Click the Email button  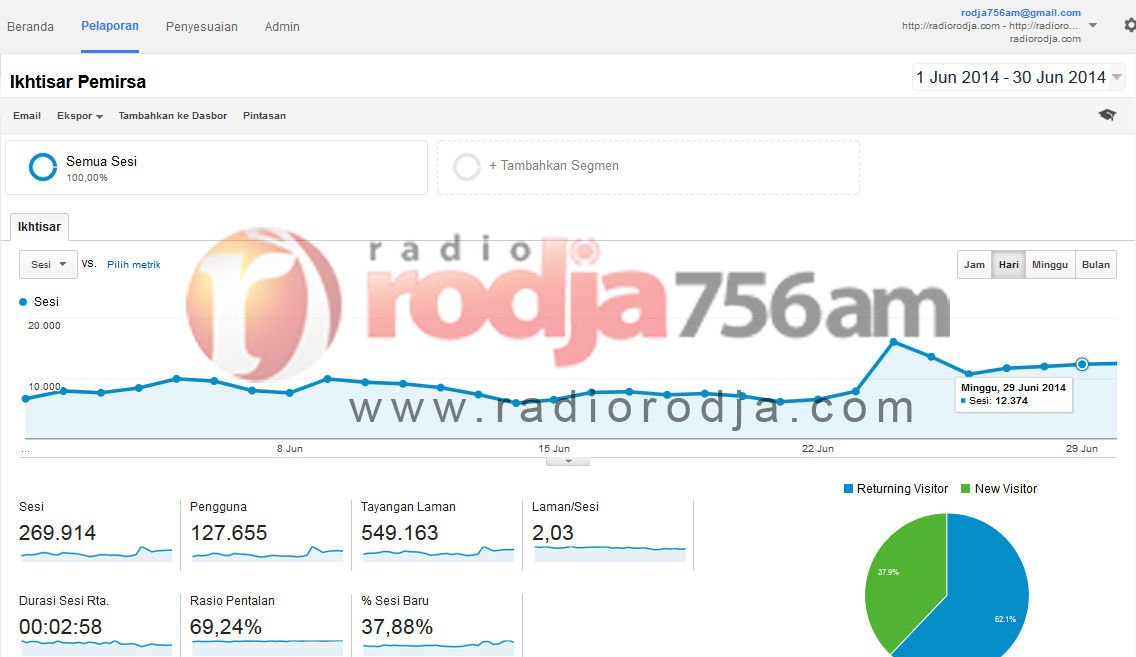tap(27, 116)
